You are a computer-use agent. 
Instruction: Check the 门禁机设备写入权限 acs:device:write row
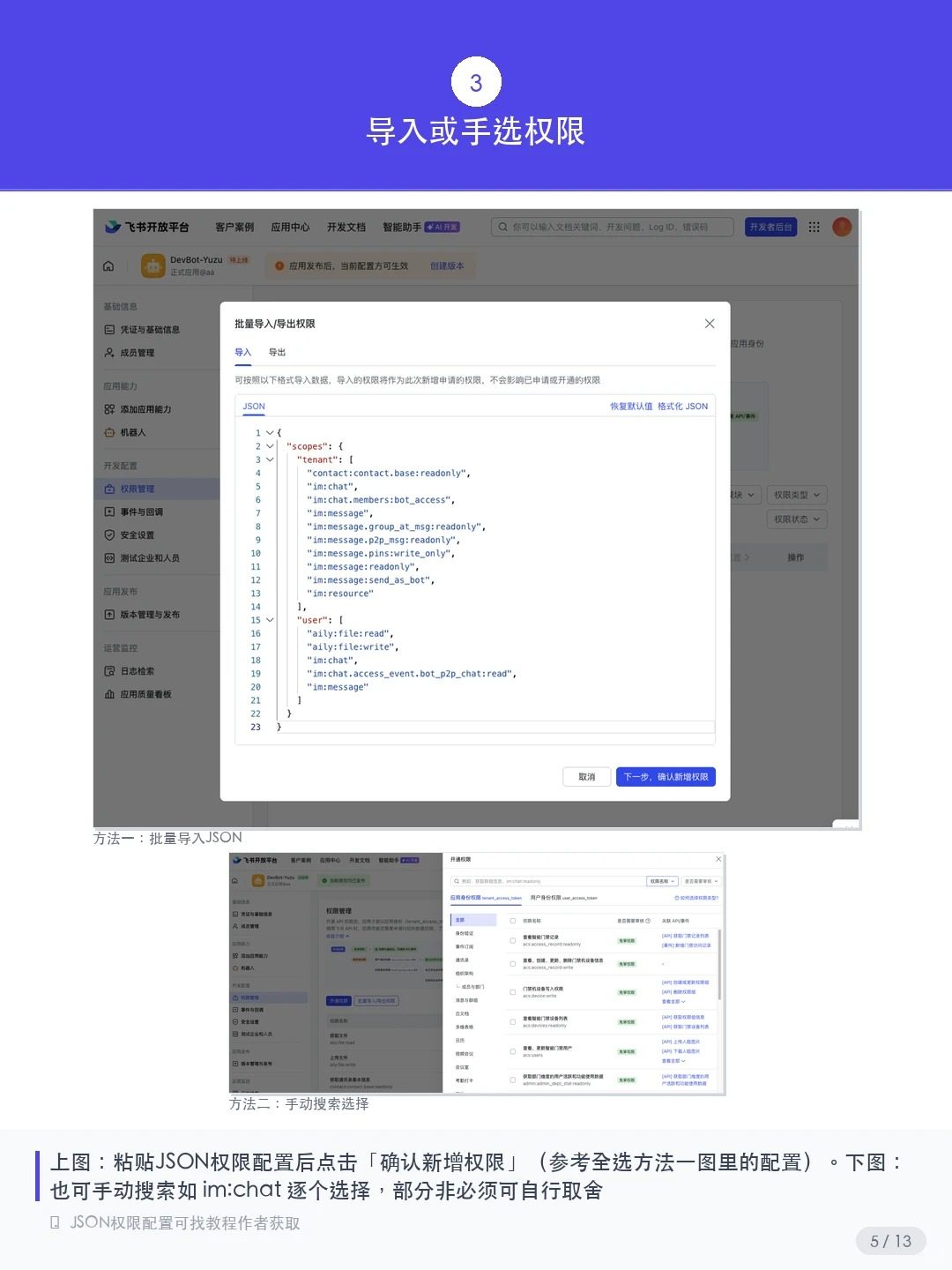pos(513,992)
